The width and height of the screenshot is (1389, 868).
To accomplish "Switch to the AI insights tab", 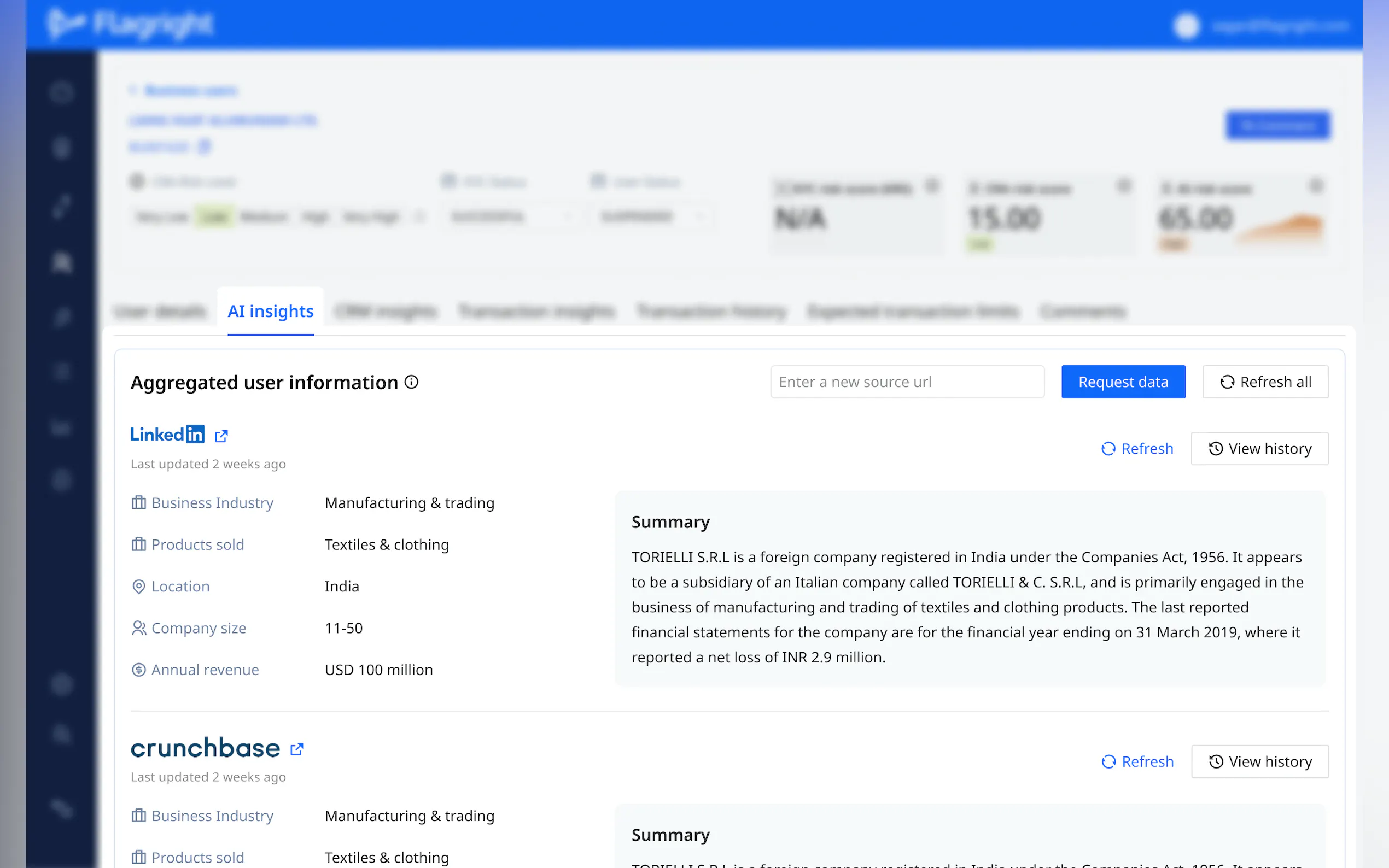I will [x=271, y=311].
